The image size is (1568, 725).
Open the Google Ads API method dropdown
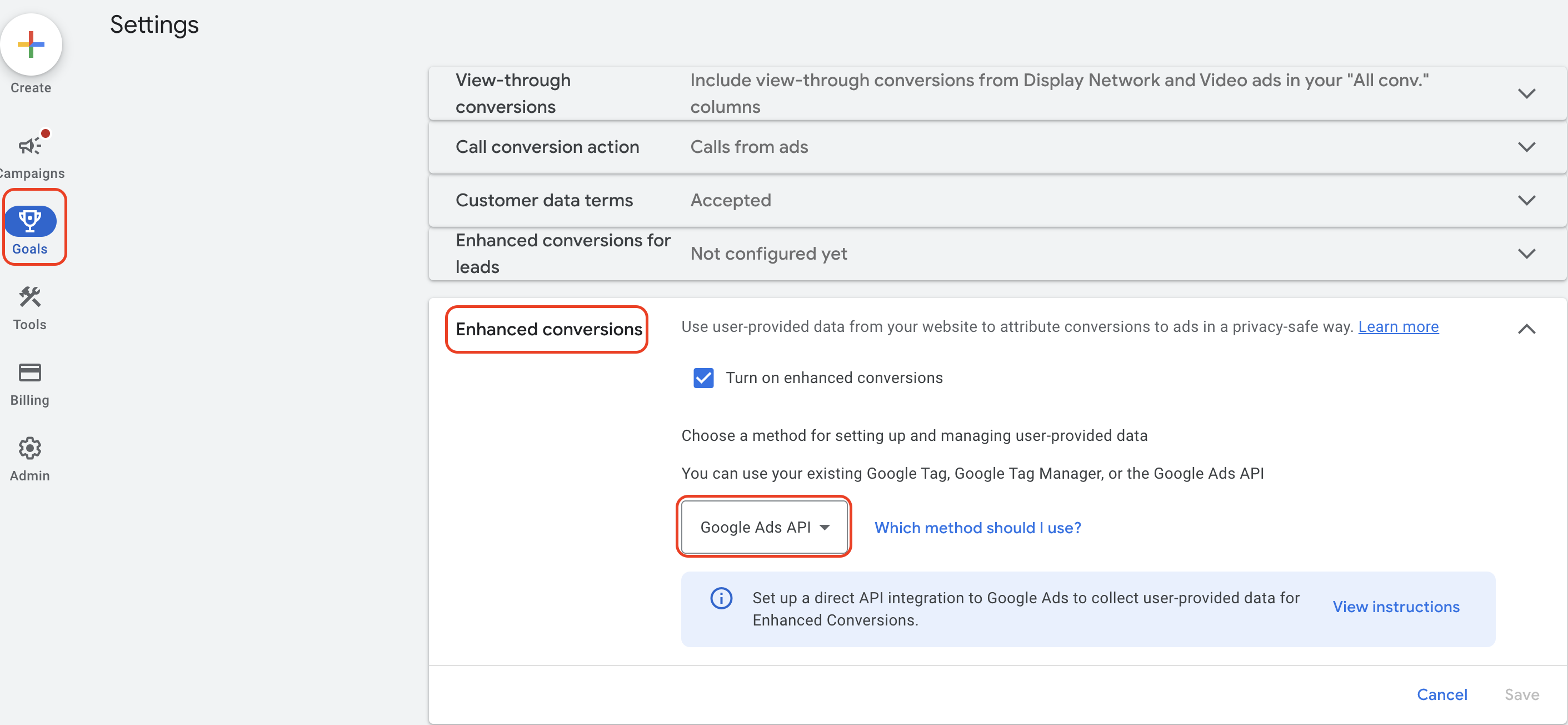(x=764, y=527)
